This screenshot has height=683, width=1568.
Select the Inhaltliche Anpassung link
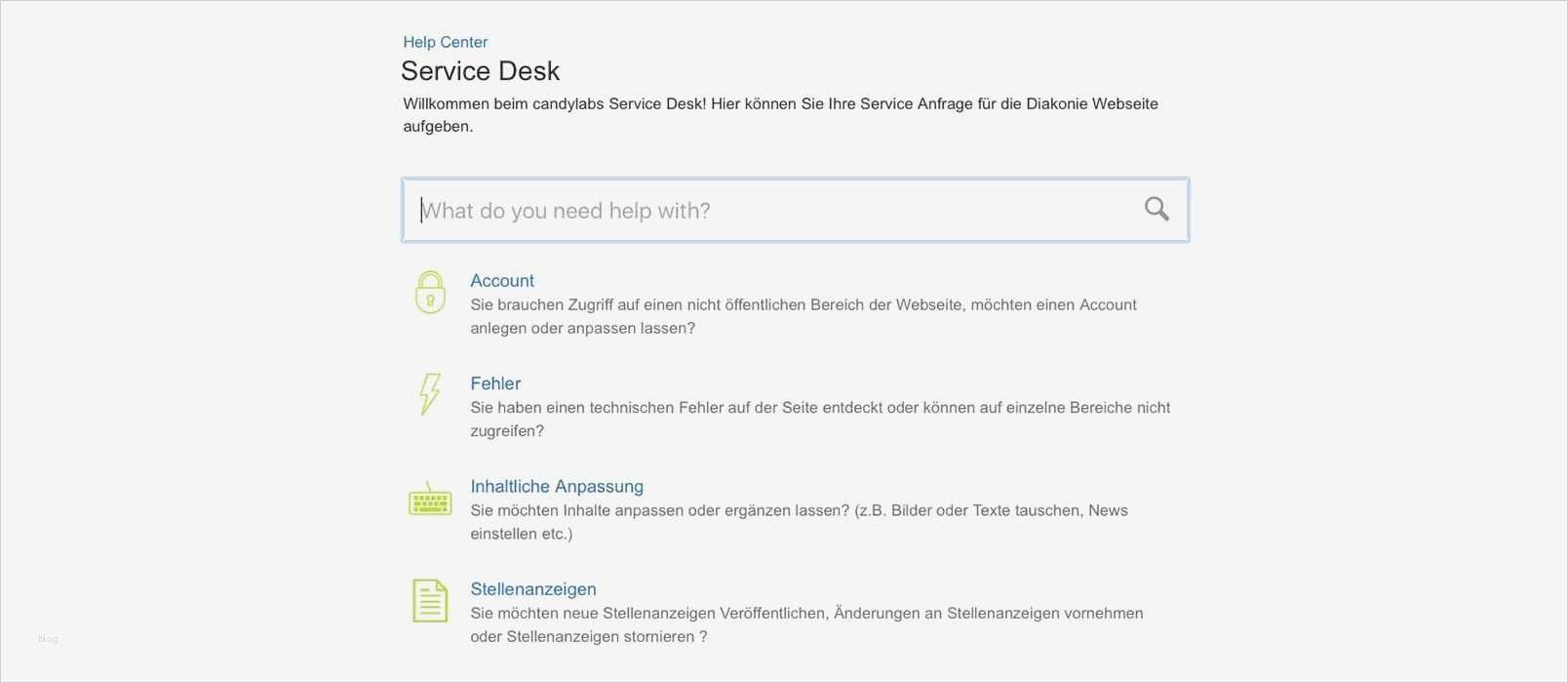(557, 486)
